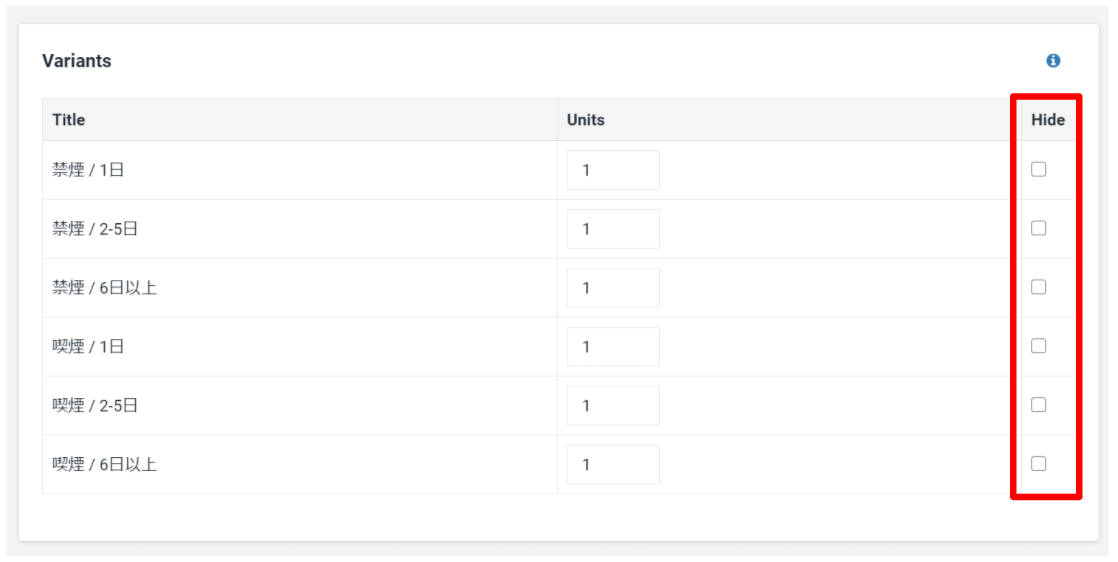
Task: Select Units box for 禁煙 / 6日以上
Action: 613,288
